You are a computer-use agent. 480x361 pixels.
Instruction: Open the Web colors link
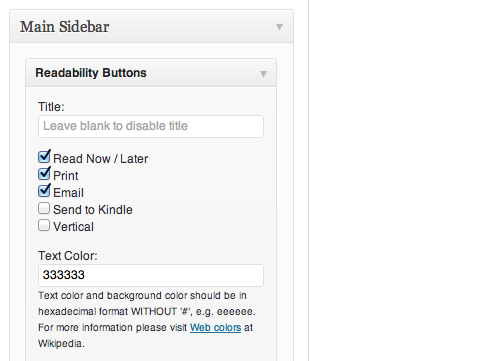click(x=215, y=327)
